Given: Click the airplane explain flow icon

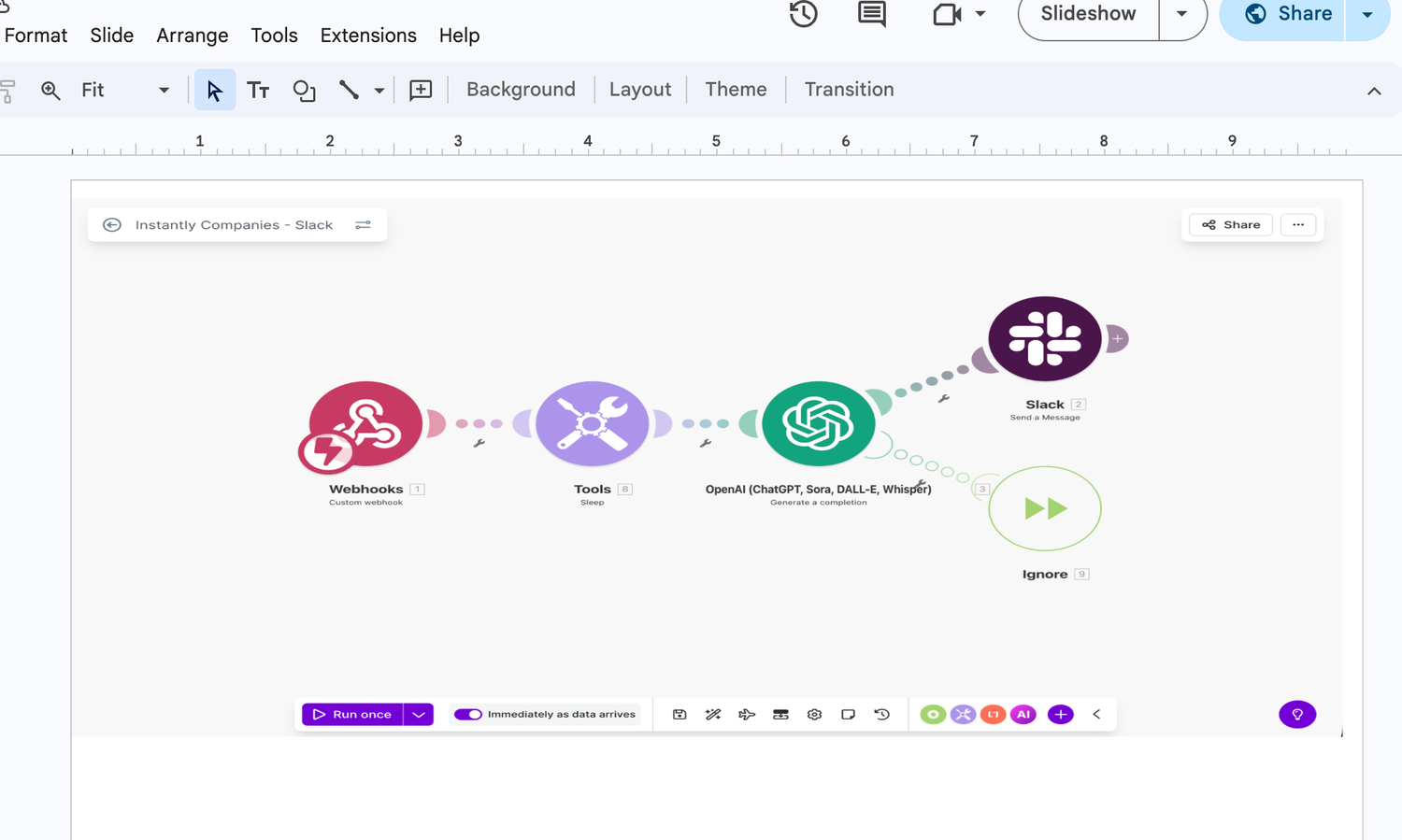Looking at the screenshot, I should pos(747,715).
